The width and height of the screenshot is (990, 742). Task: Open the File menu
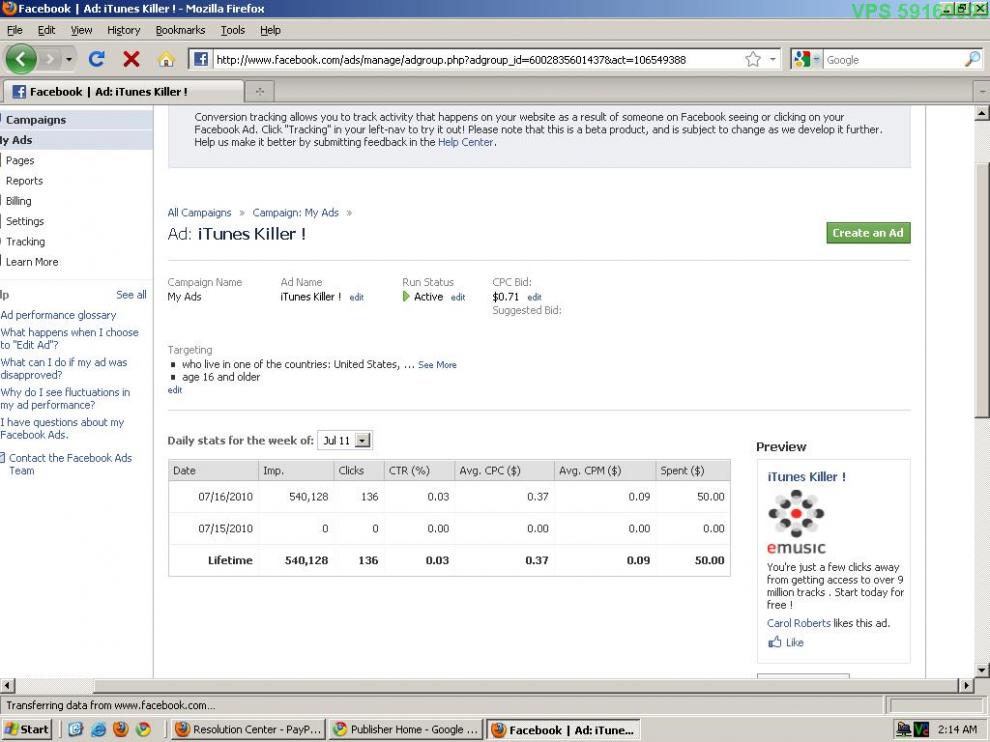pyautogui.click(x=15, y=30)
